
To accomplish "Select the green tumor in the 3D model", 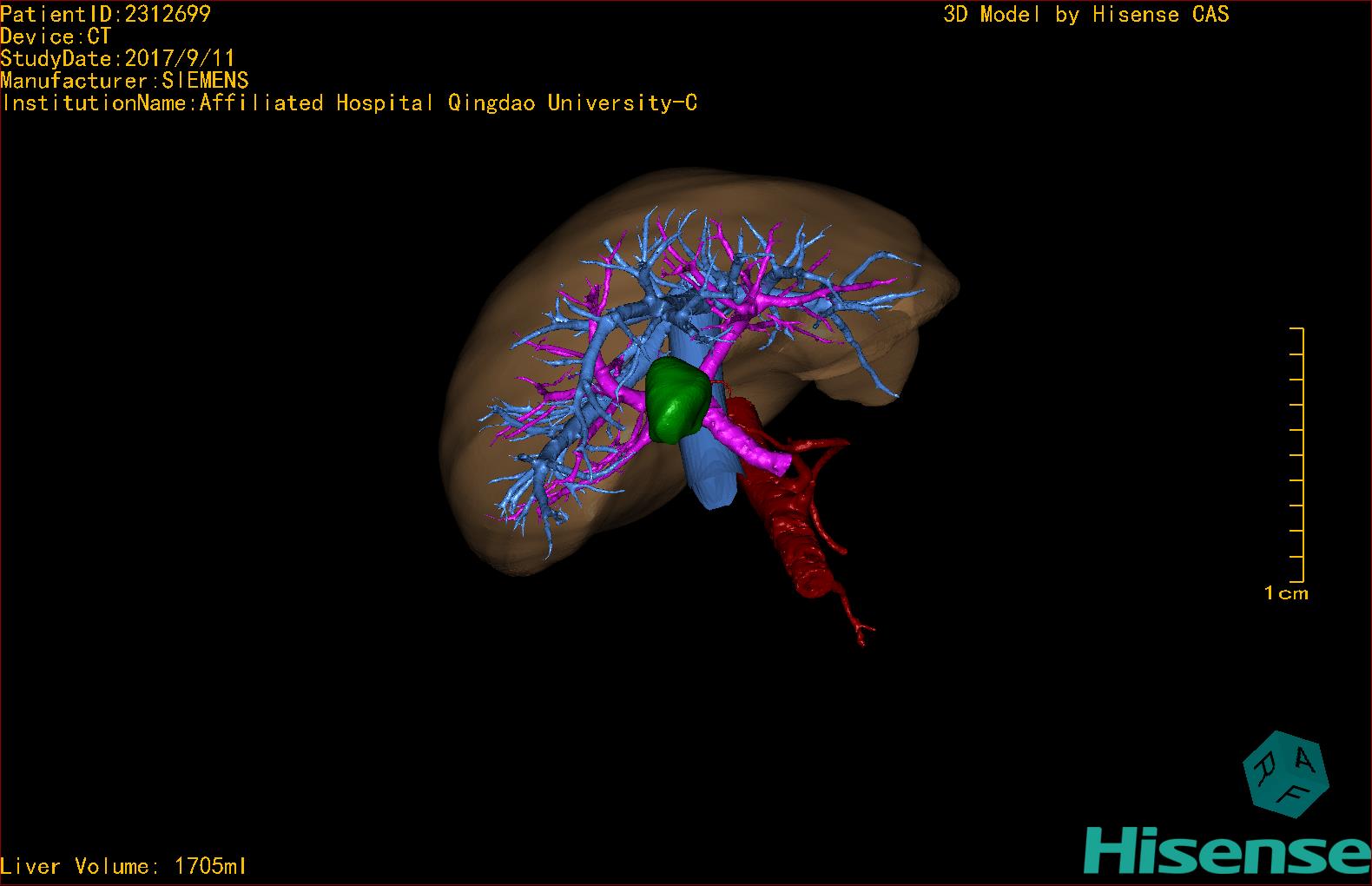I will (678, 400).
